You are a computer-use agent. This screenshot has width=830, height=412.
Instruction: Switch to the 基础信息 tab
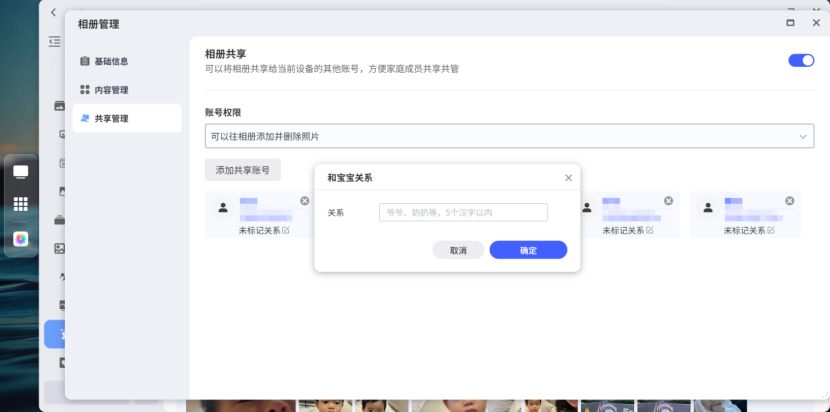(127, 61)
